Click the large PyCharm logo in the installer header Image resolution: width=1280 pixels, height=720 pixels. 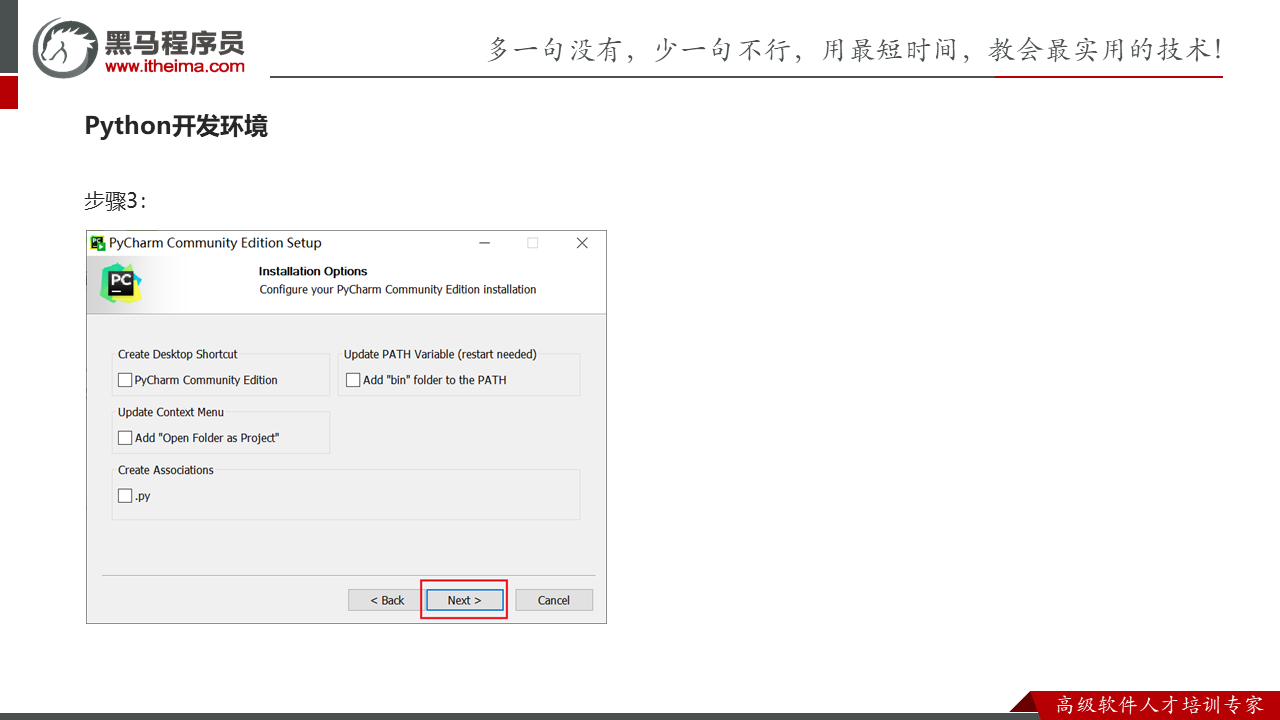(x=122, y=283)
